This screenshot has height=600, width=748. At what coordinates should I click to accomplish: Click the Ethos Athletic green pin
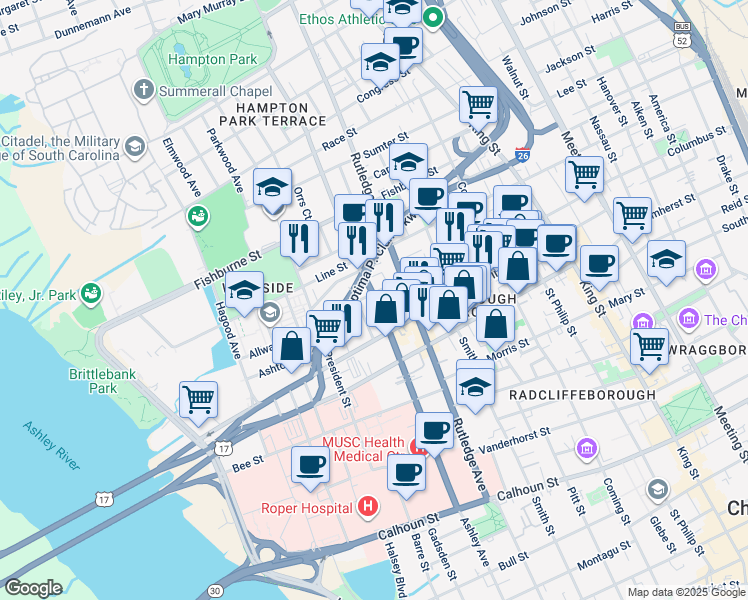(x=433, y=18)
